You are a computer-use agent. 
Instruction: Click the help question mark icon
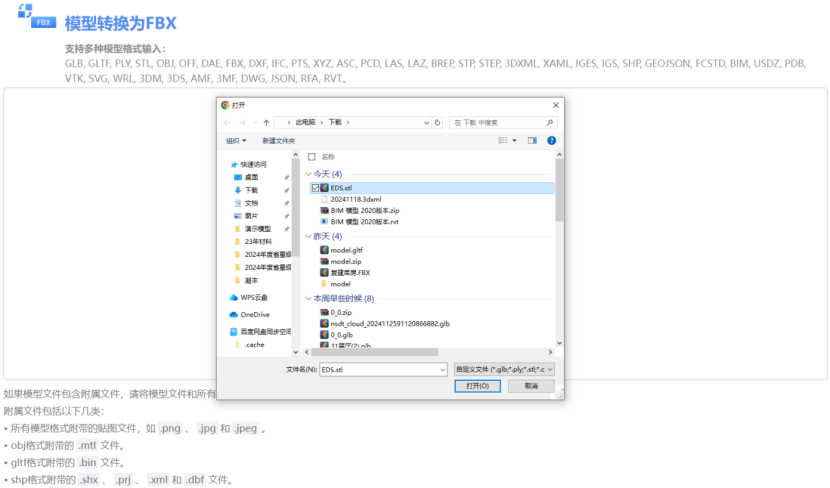click(x=551, y=141)
